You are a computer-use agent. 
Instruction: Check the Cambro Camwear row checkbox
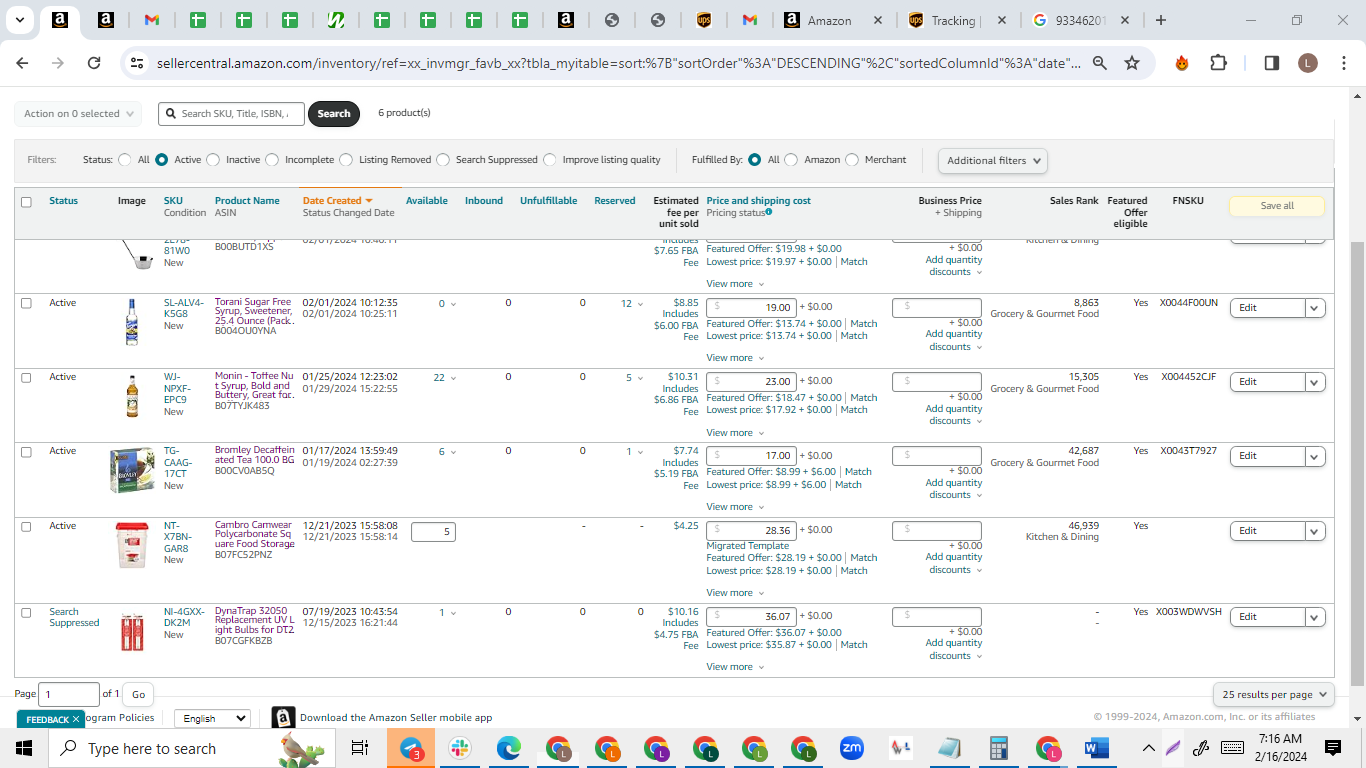point(26,527)
